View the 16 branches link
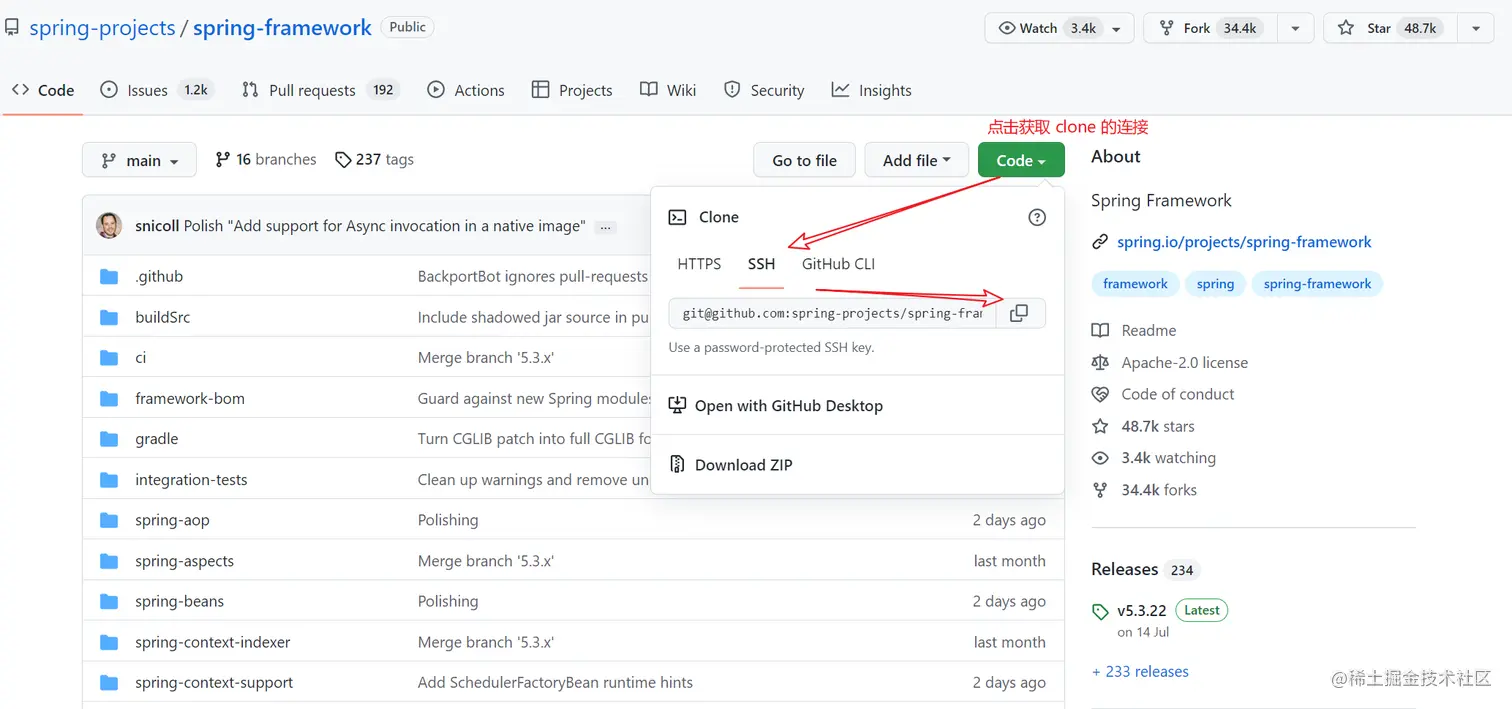 (266, 160)
